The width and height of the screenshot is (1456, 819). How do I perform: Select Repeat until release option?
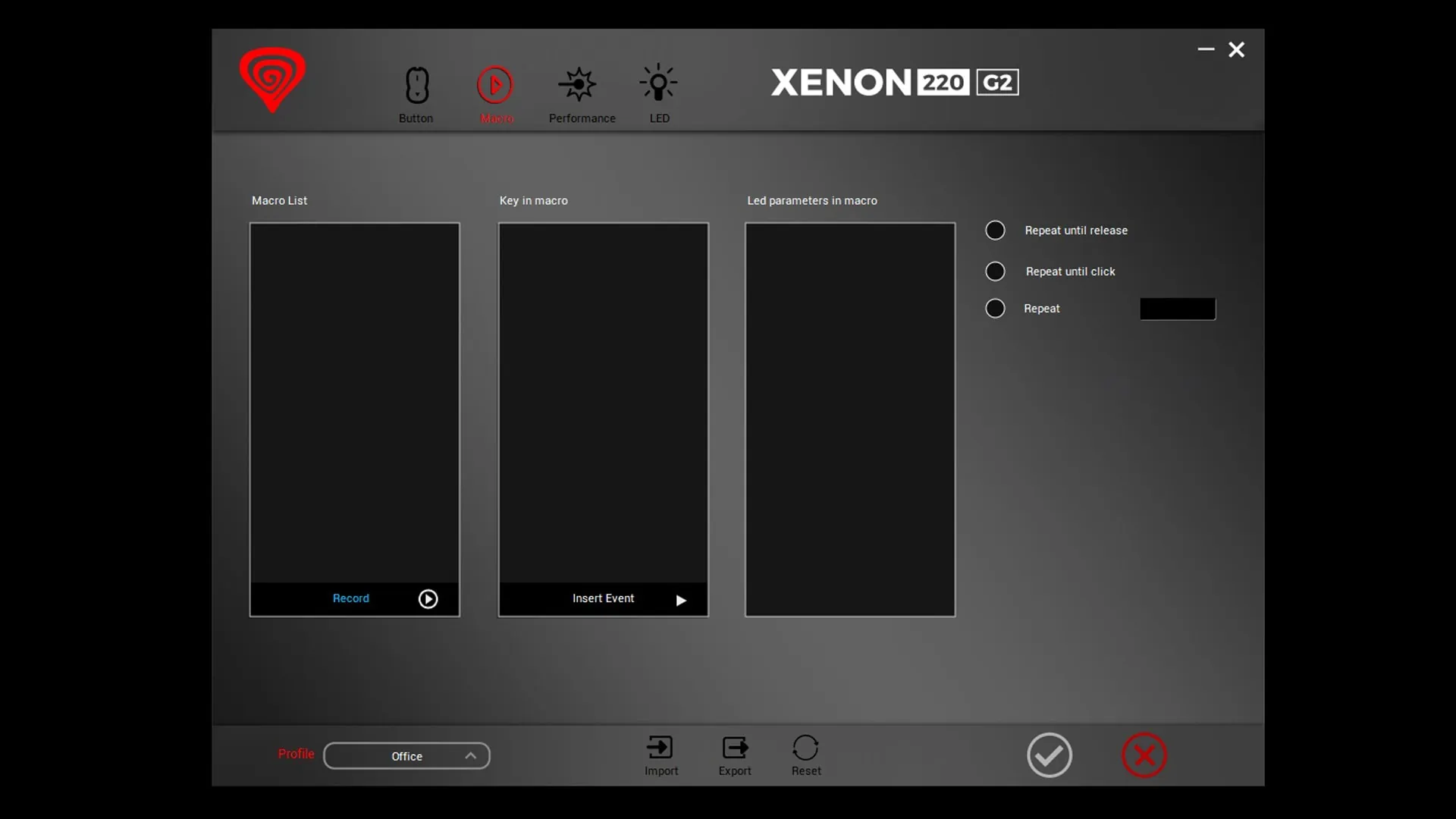pos(995,231)
